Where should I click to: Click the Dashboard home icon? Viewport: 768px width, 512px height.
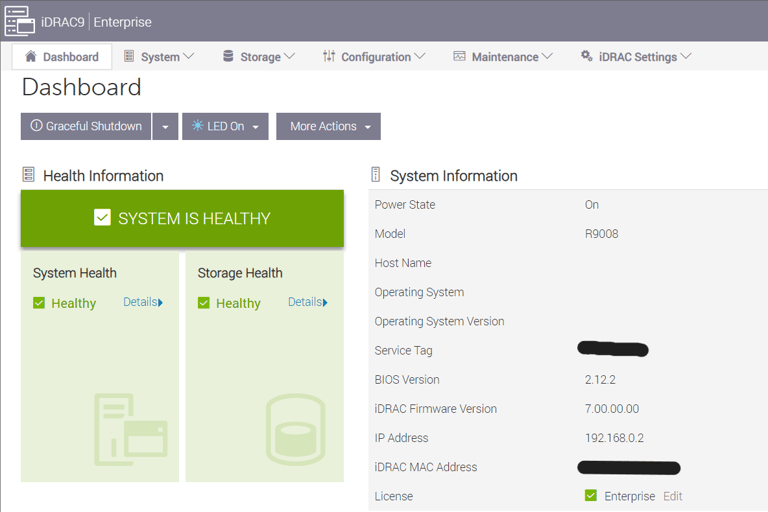[30, 56]
